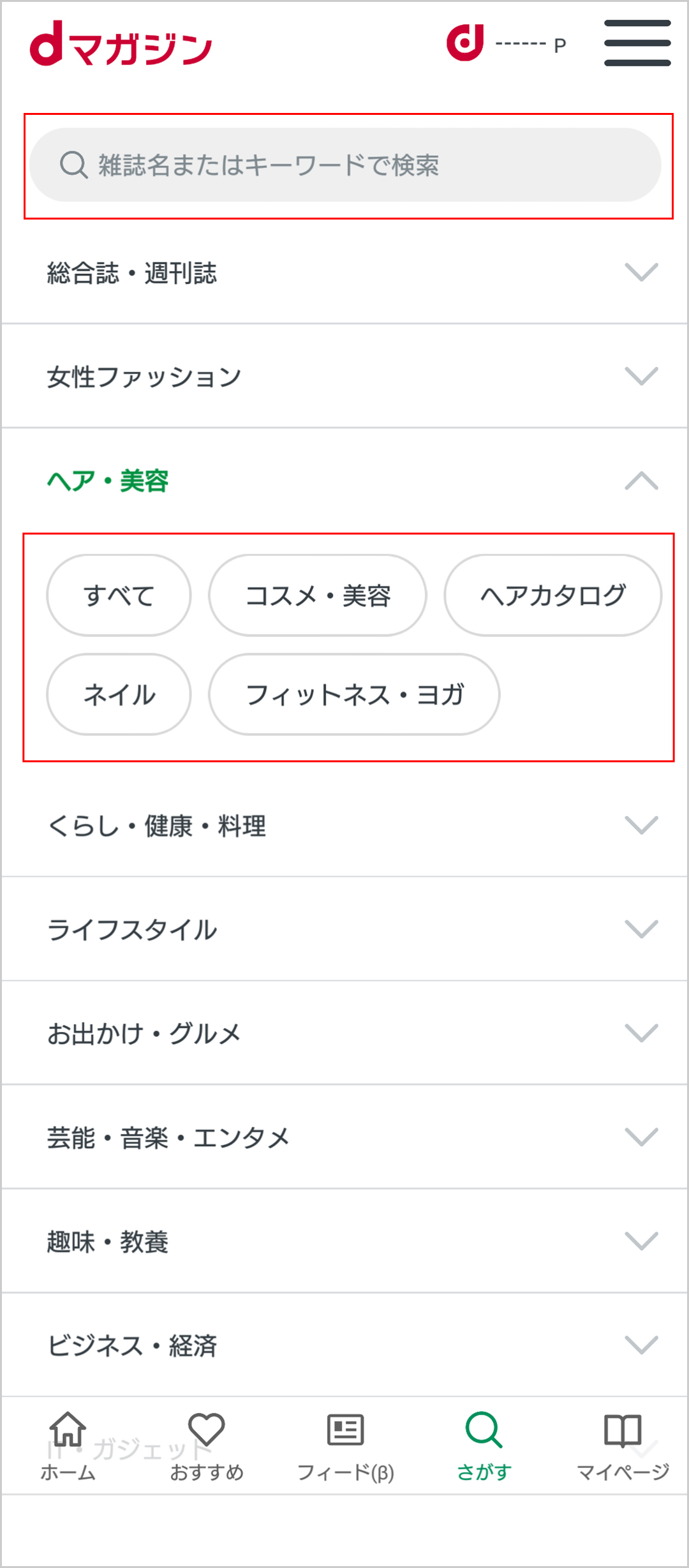The width and height of the screenshot is (689, 1568).
Task: Select the すべて filter chip
Action: point(119,595)
